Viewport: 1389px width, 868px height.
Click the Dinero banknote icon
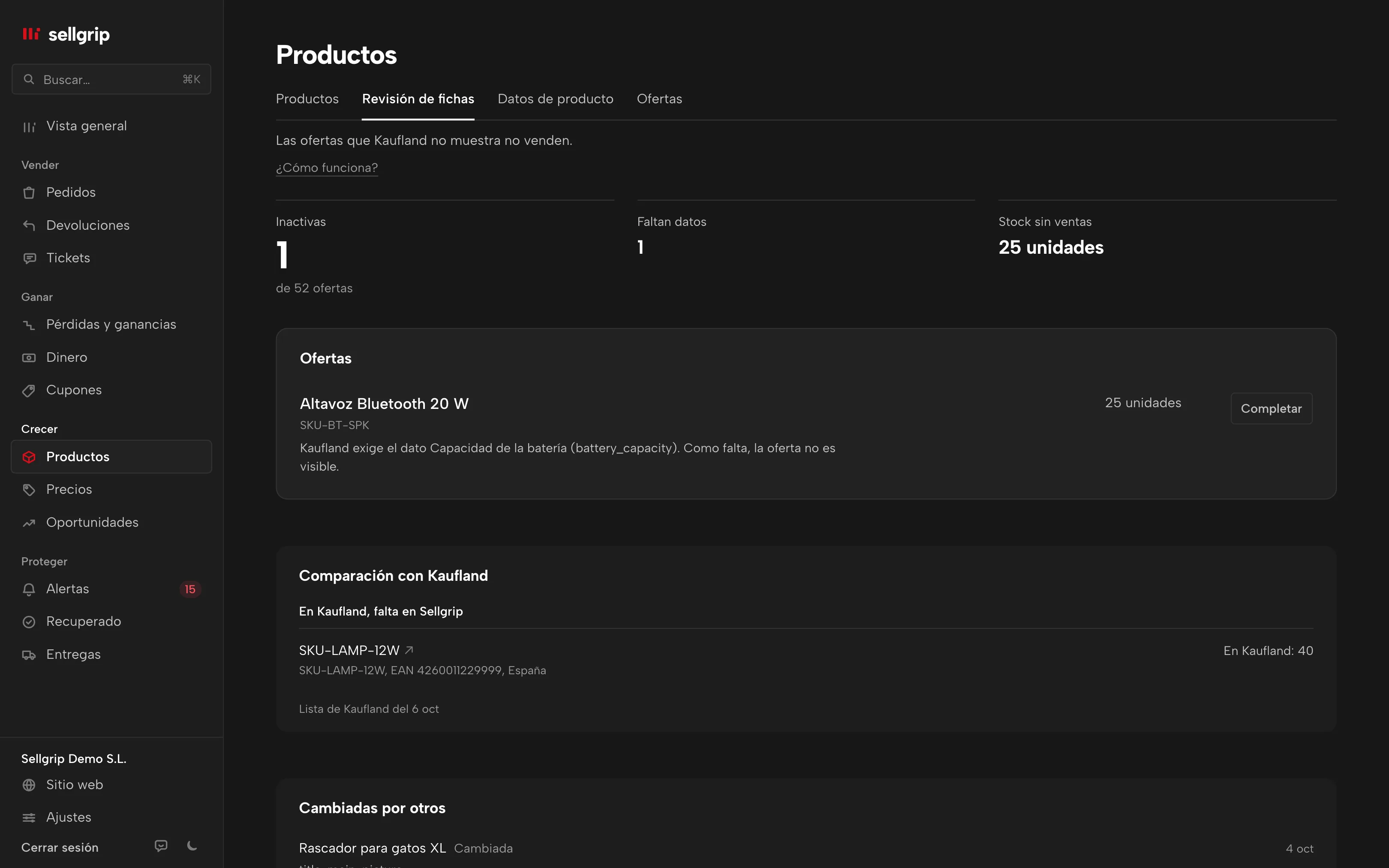coord(29,357)
